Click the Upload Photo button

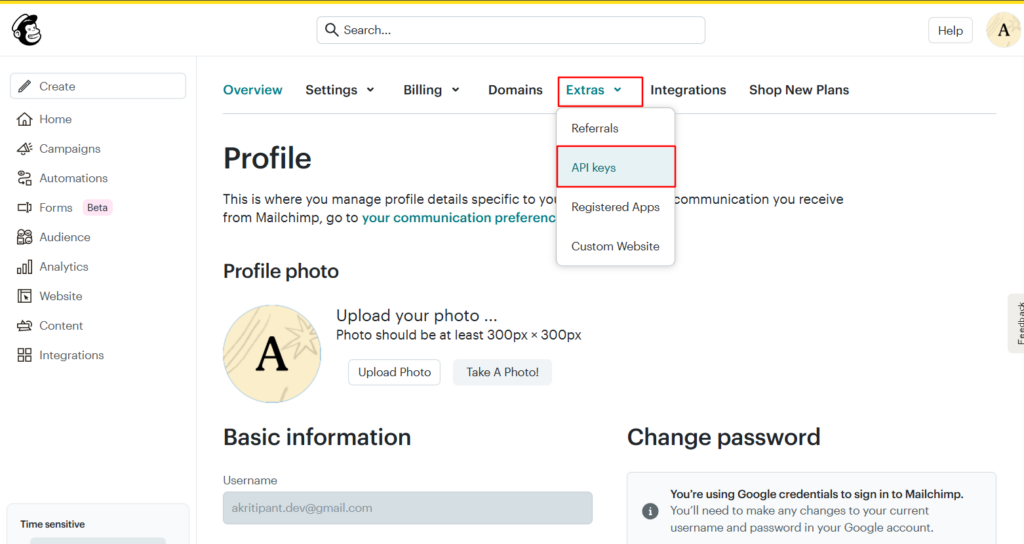click(x=394, y=372)
